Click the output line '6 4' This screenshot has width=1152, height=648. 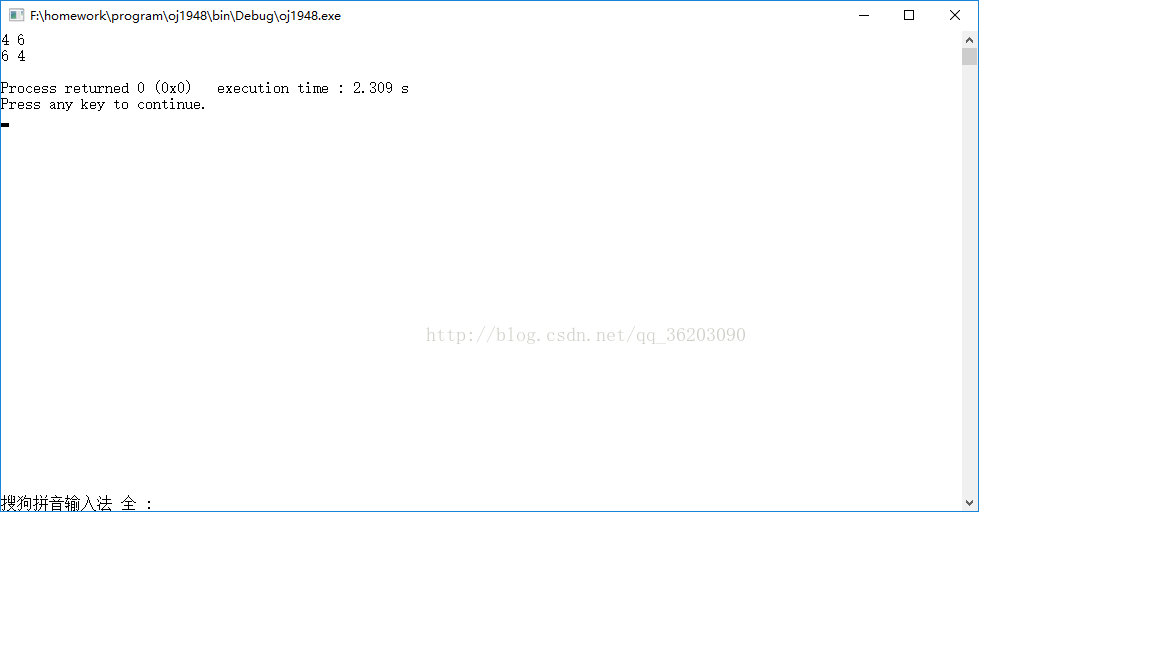(x=13, y=56)
